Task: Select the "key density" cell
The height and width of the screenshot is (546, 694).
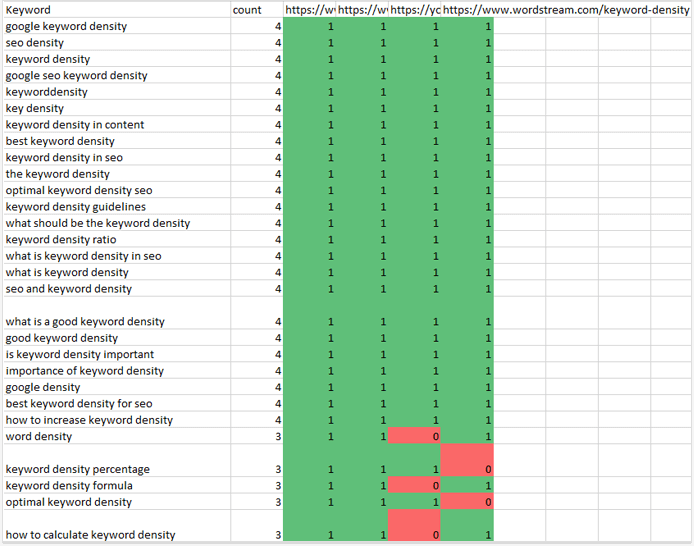Action: pyautogui.click(x=117, y=108)
